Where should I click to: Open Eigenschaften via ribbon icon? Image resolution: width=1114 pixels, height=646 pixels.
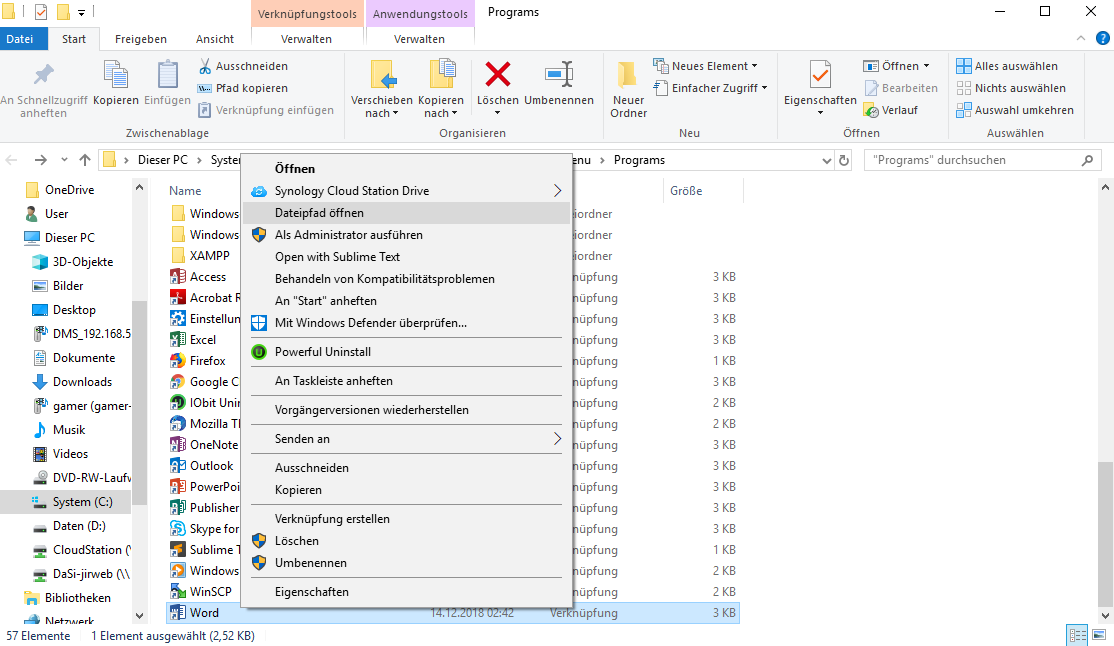819,76
